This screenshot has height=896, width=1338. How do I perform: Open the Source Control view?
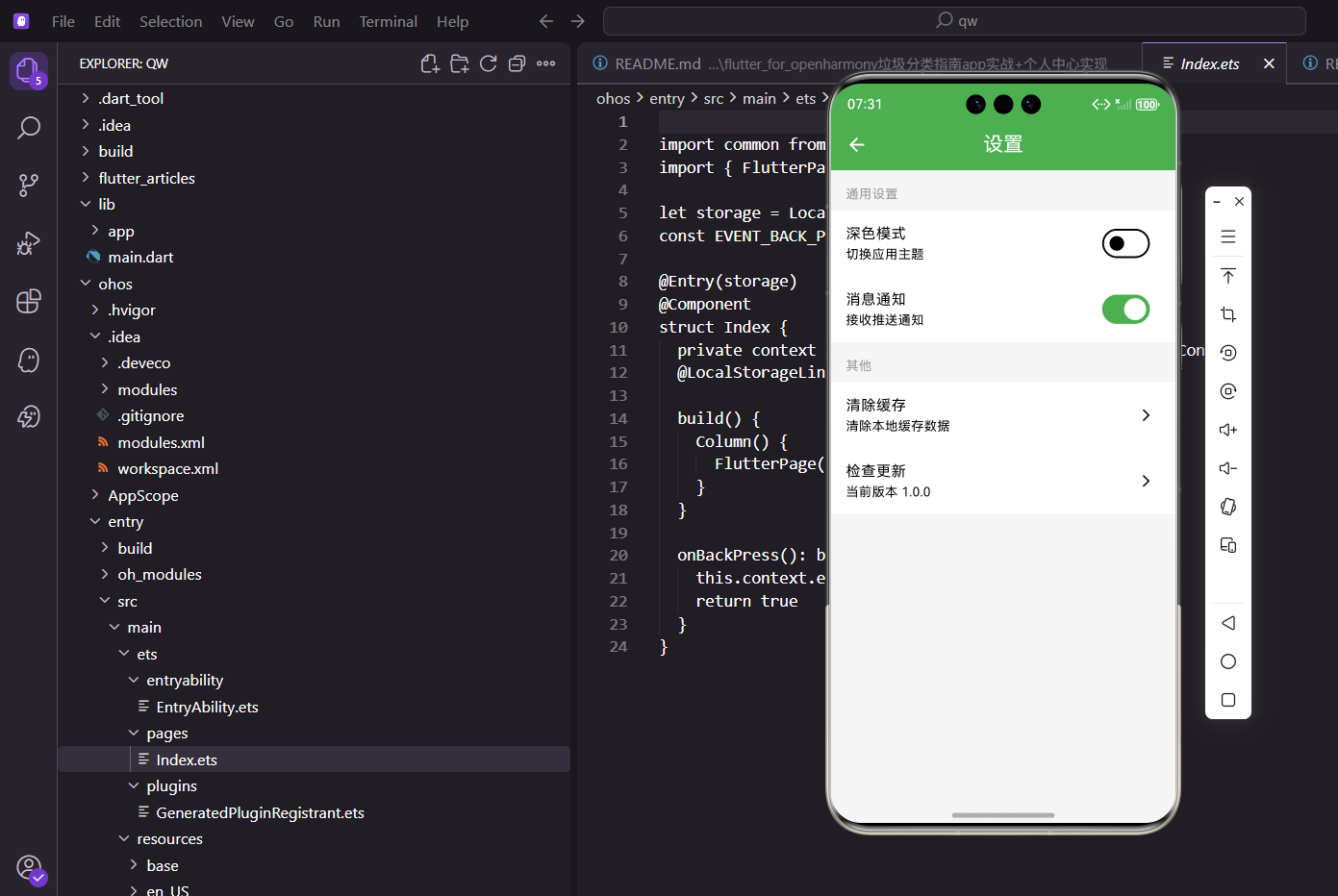click(x=29, y=186)
